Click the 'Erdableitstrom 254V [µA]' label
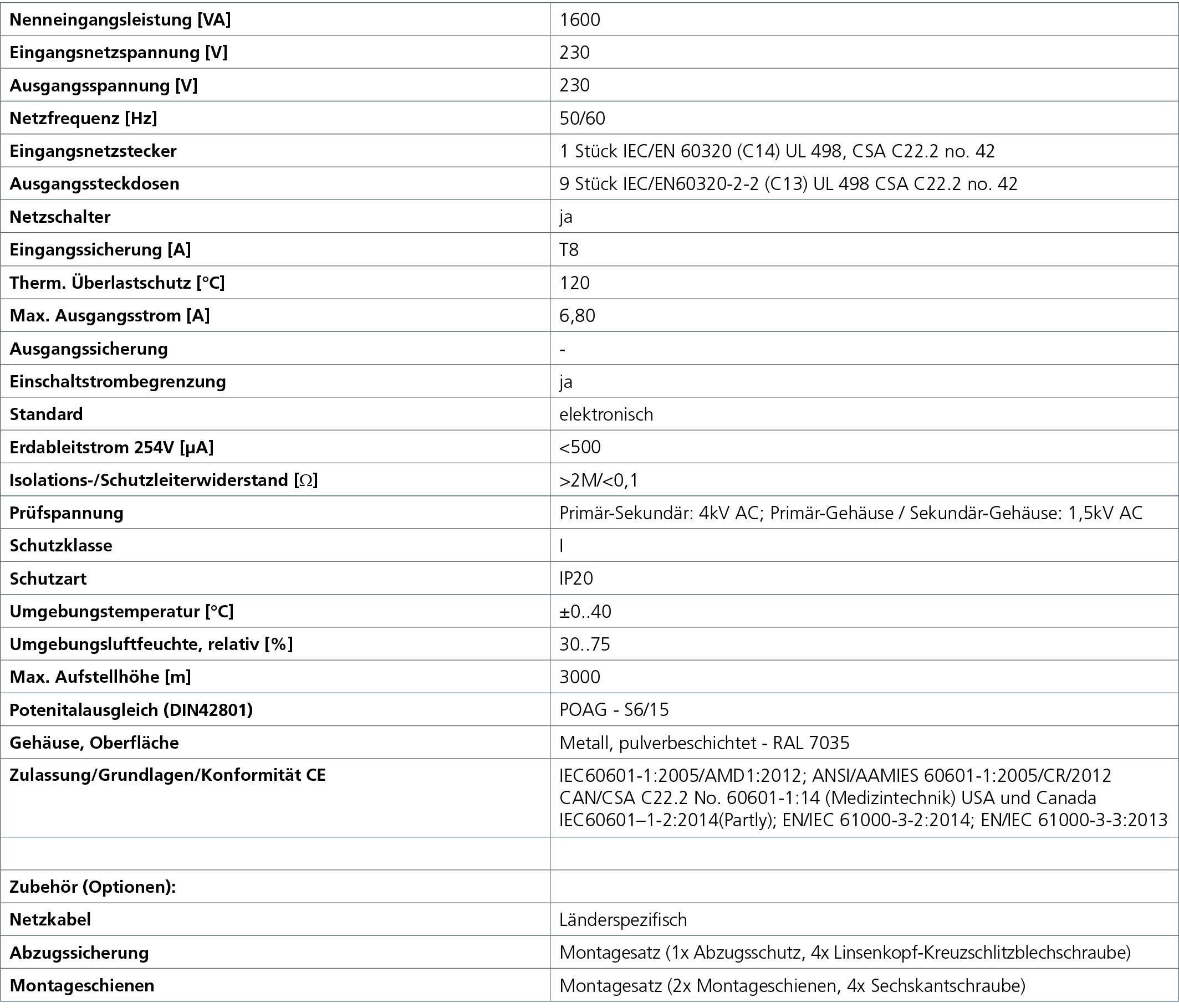 click(111, 447)
